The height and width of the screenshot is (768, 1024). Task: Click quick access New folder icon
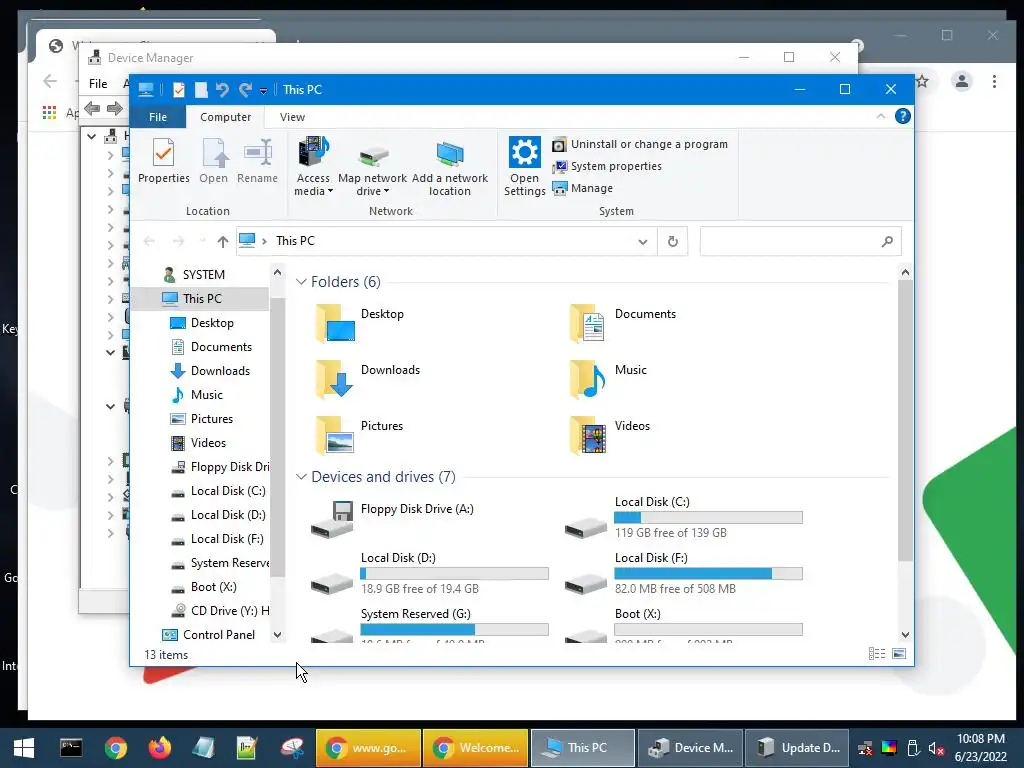tap(201, 89)
